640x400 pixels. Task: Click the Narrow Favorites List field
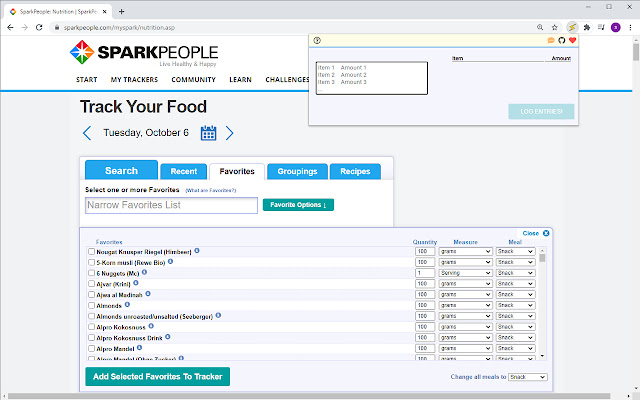(171, 205)
